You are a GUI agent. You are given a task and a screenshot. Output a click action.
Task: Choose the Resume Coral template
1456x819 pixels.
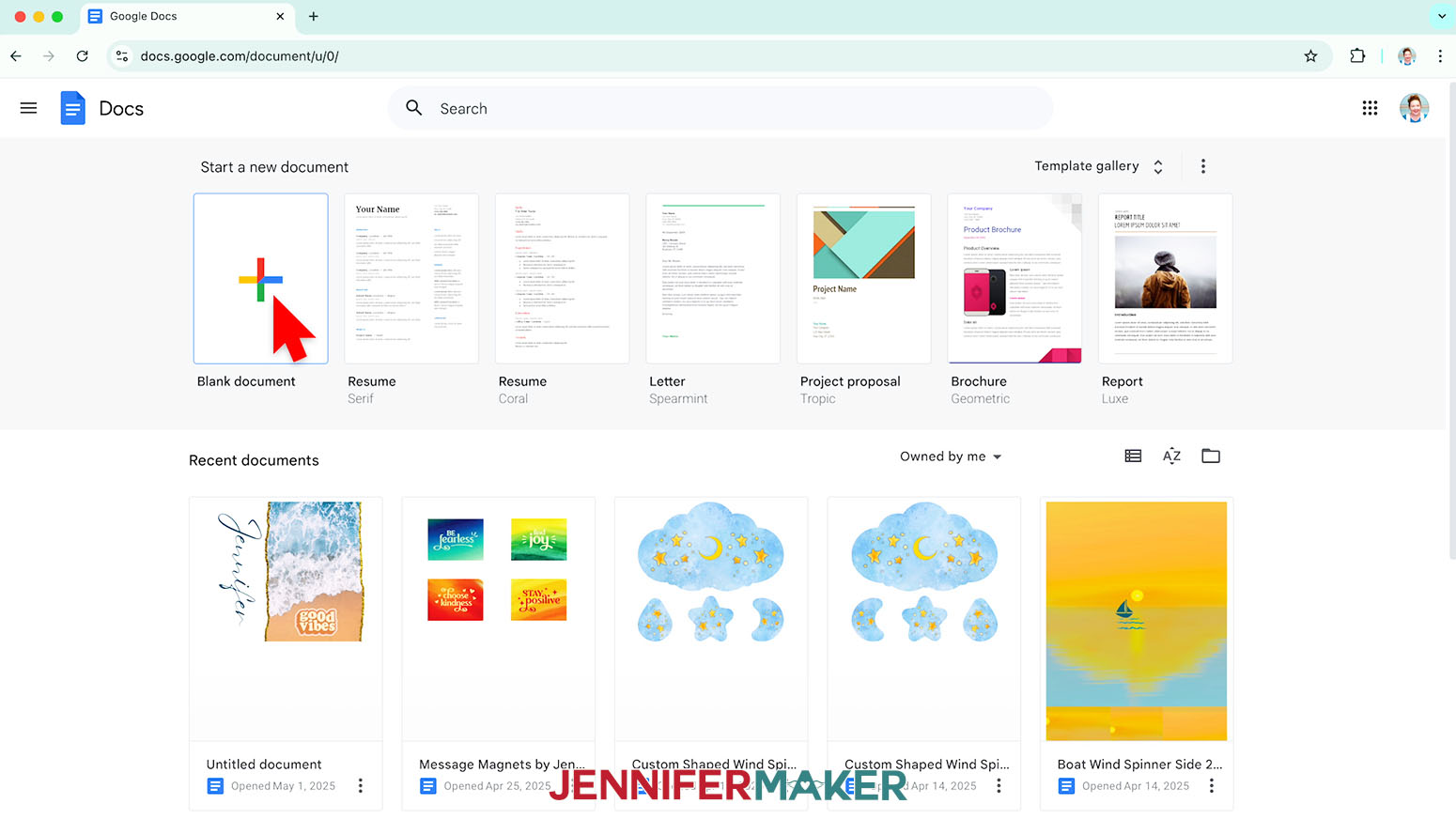562,279
